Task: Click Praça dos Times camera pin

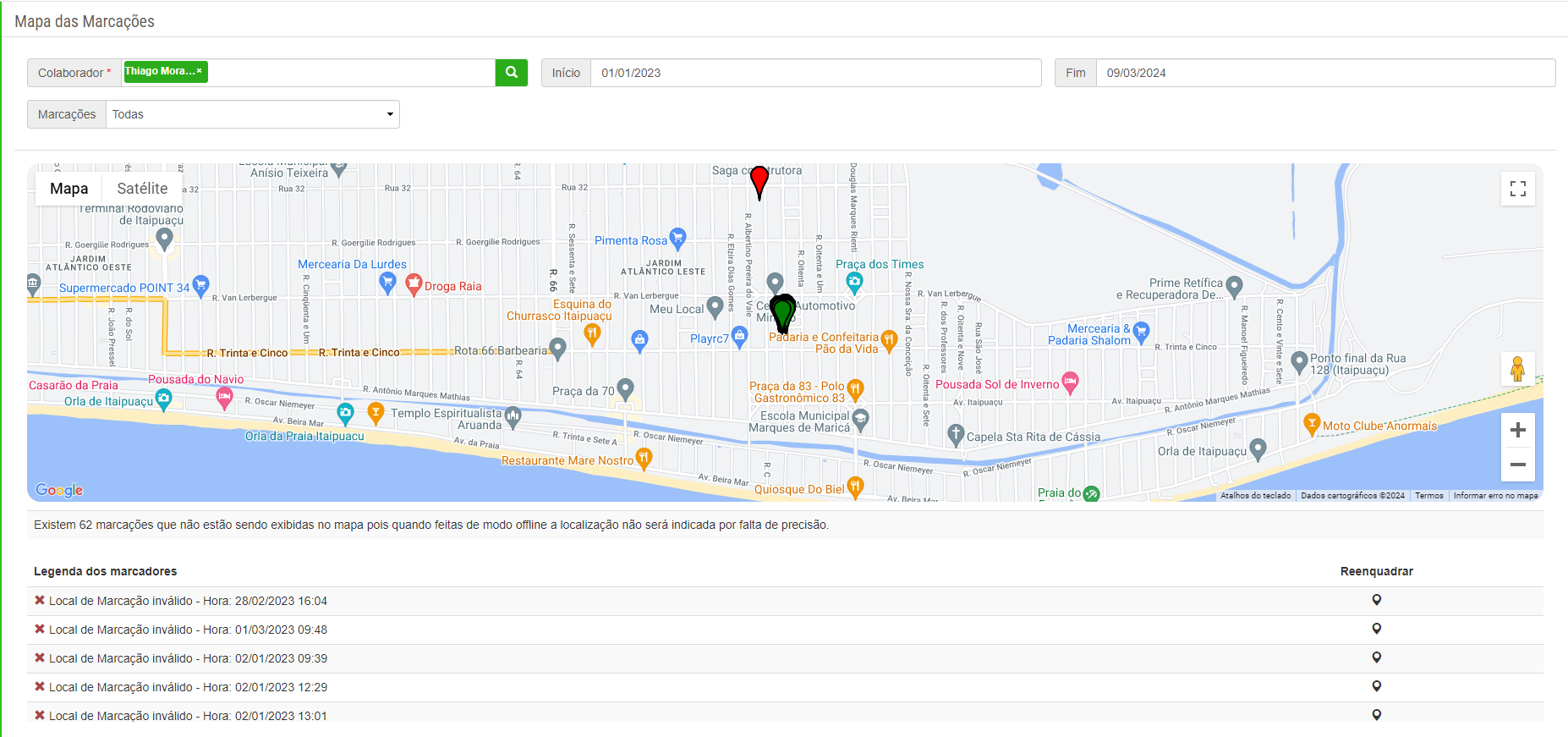Action: (854, 283)
